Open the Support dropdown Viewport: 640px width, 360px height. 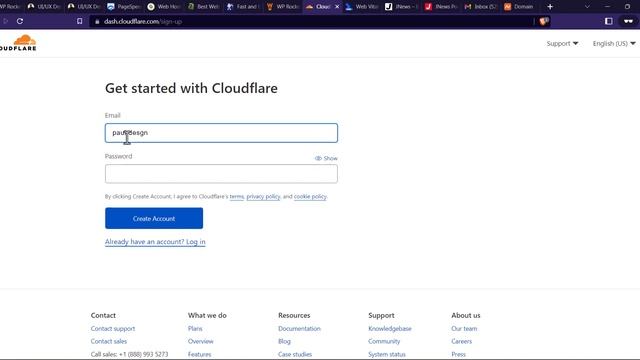562,43
